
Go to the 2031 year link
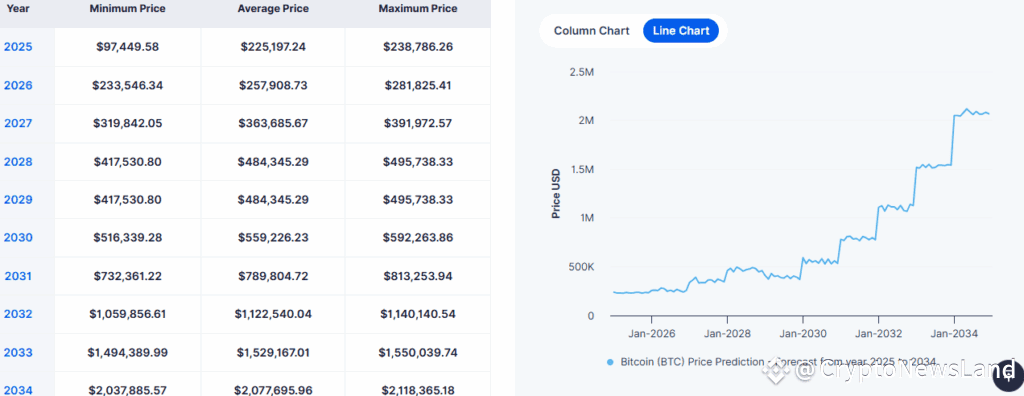pos(18,276)
